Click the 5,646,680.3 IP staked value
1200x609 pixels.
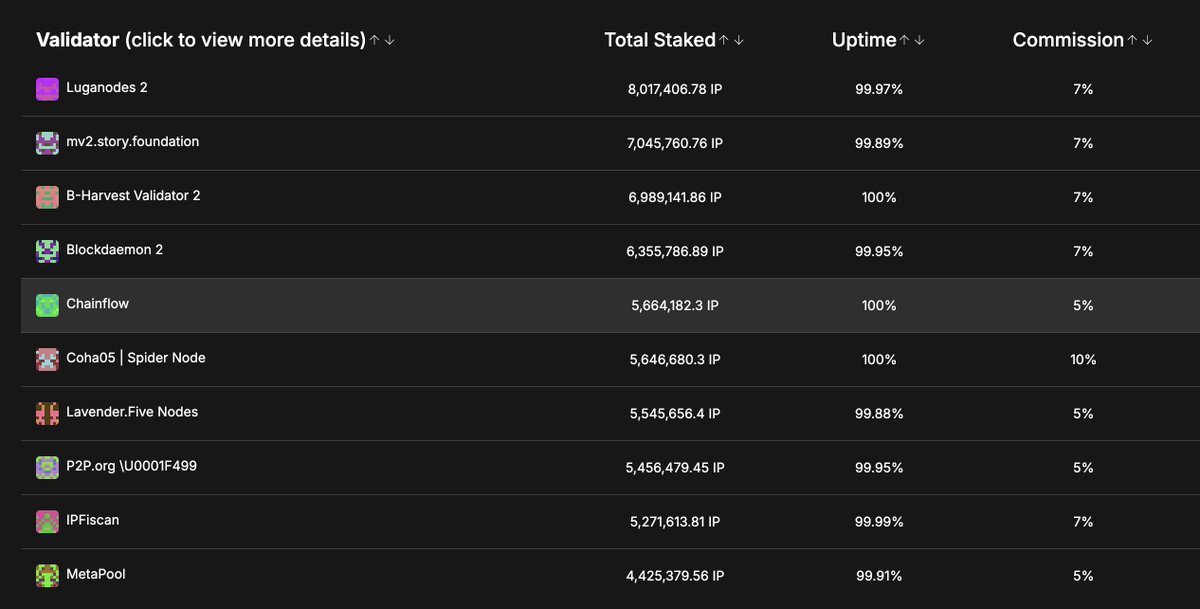675,359
